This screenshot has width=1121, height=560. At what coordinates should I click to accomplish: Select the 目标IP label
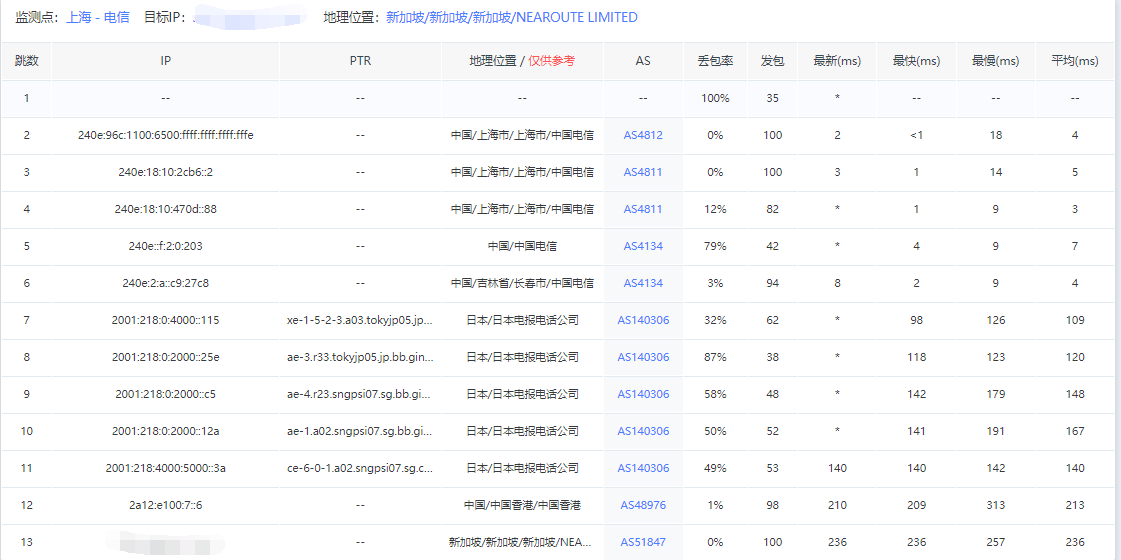(x=164, y=17)
